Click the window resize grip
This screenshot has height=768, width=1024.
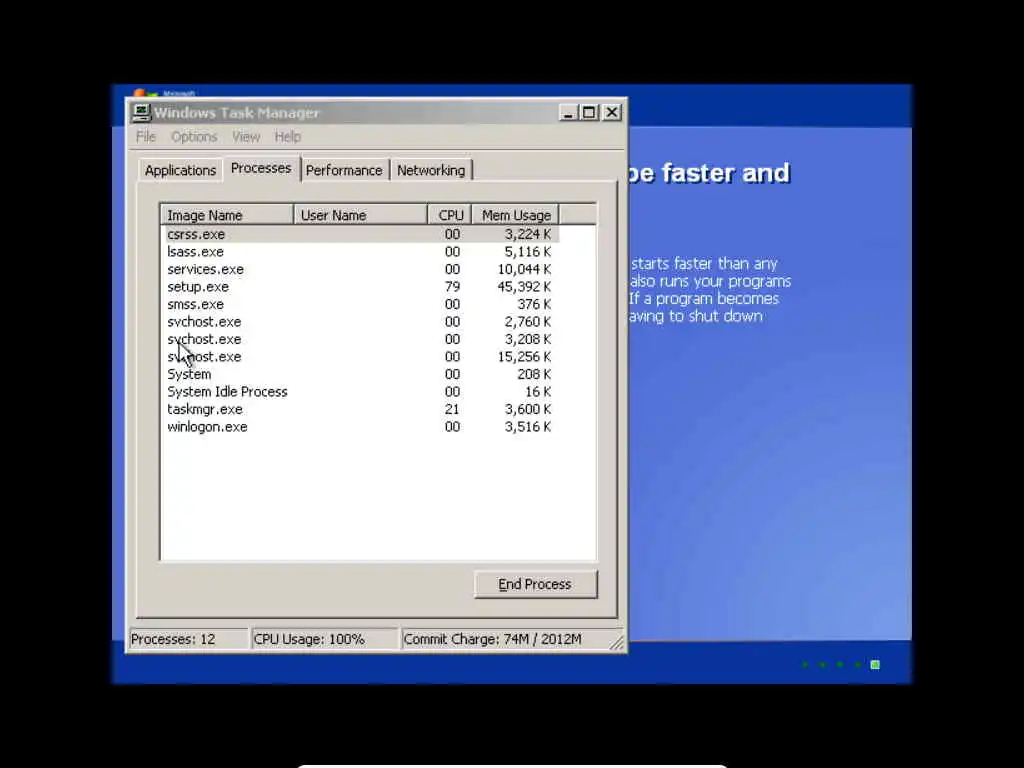pos(617,643)
